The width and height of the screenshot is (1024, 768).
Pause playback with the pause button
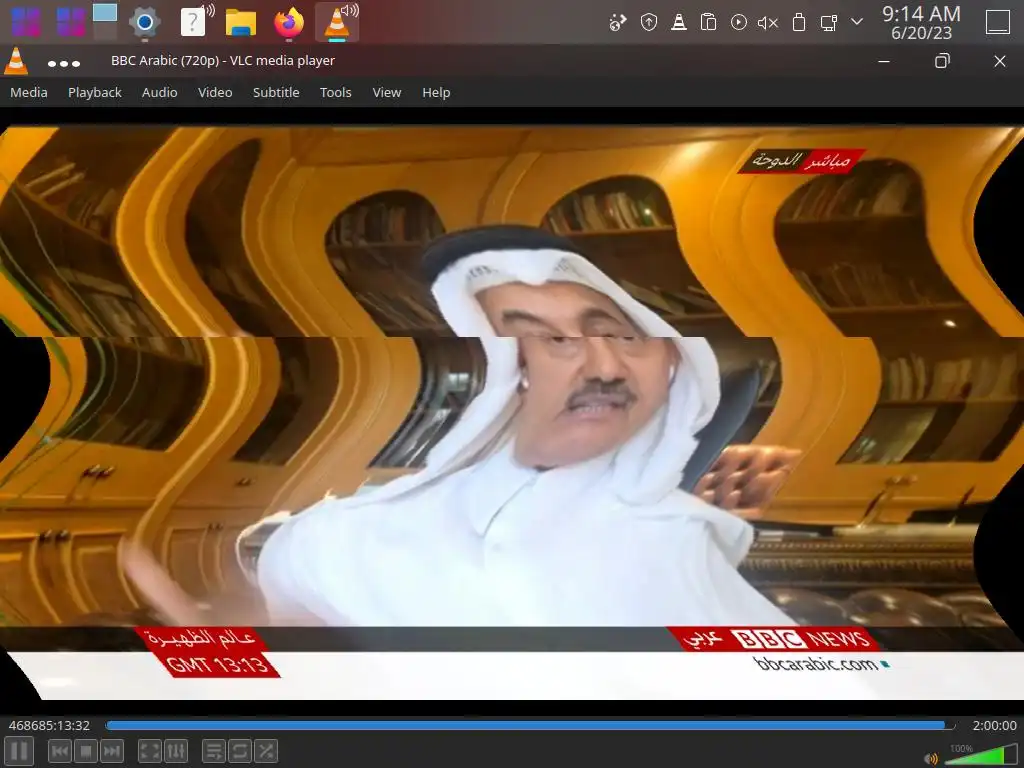pos(19,750)
